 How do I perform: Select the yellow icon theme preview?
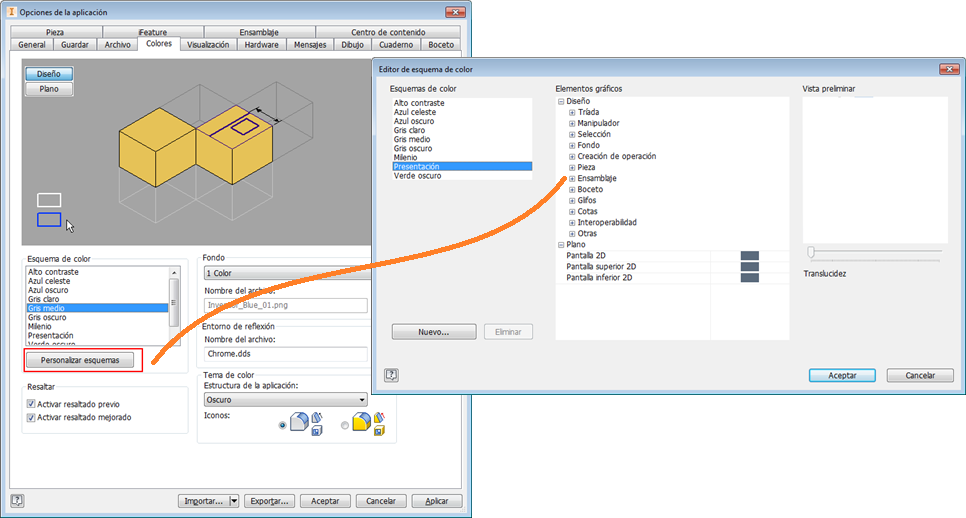coord(368,424)
